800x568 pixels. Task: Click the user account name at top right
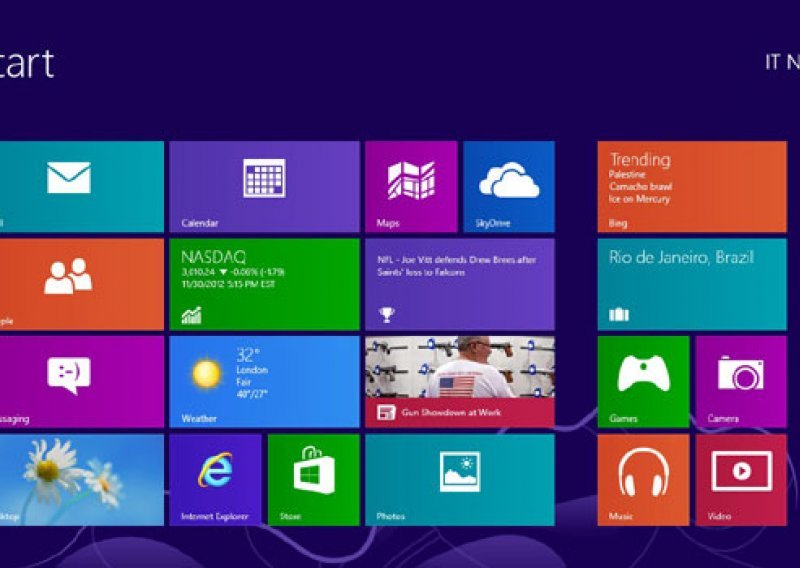(x=782, y=62)
